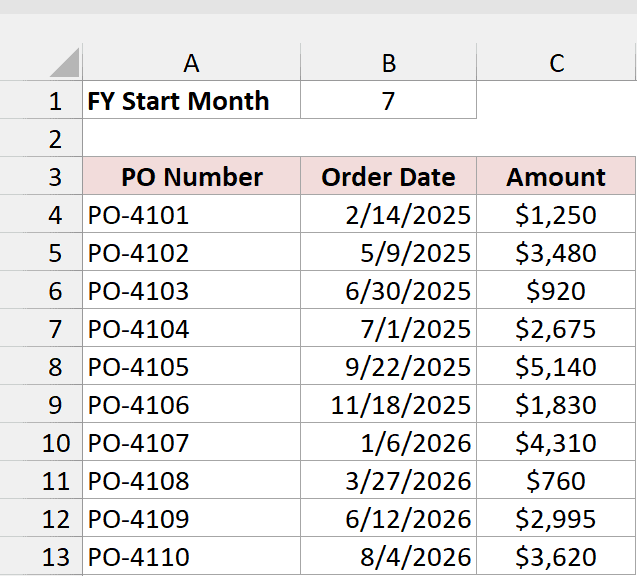Select cell PO-4105
Screen dimensions: 637x576
[191, 366]
